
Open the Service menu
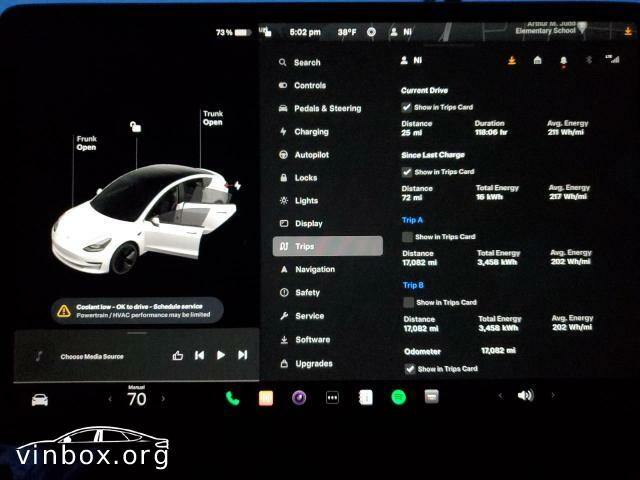point(302,316)
